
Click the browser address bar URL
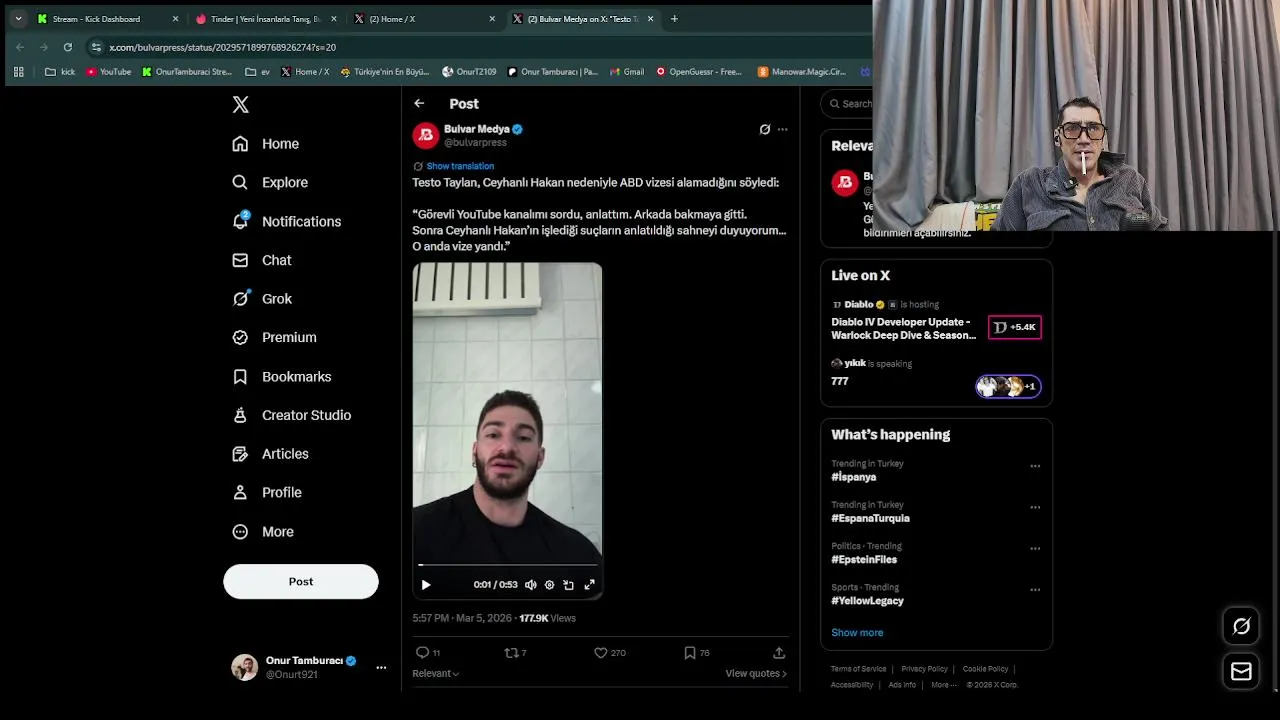[x=223, y=47]
